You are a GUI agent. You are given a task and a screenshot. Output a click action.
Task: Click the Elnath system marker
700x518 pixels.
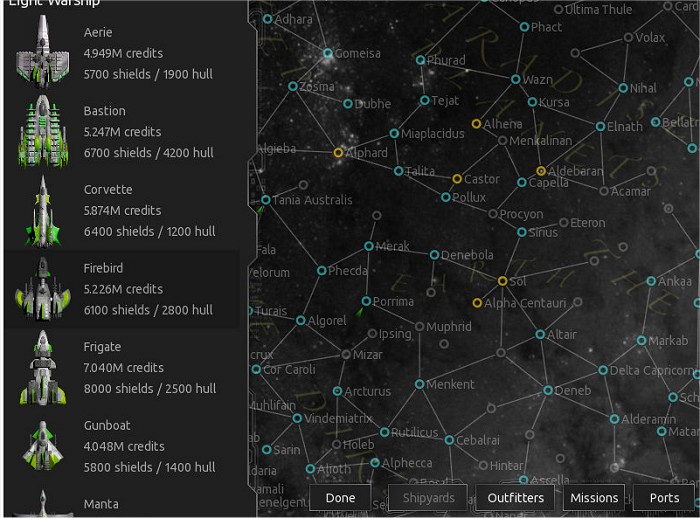600,126
